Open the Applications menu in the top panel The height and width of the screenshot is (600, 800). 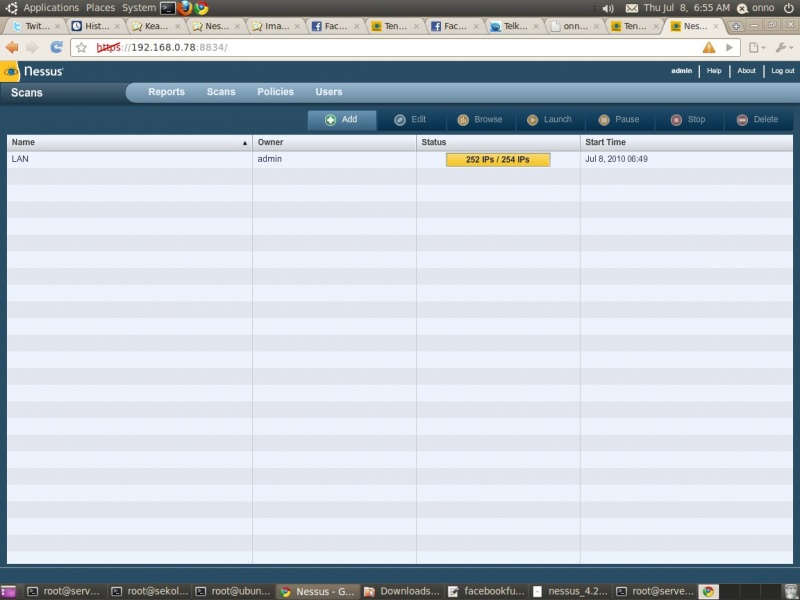point(50,7)
